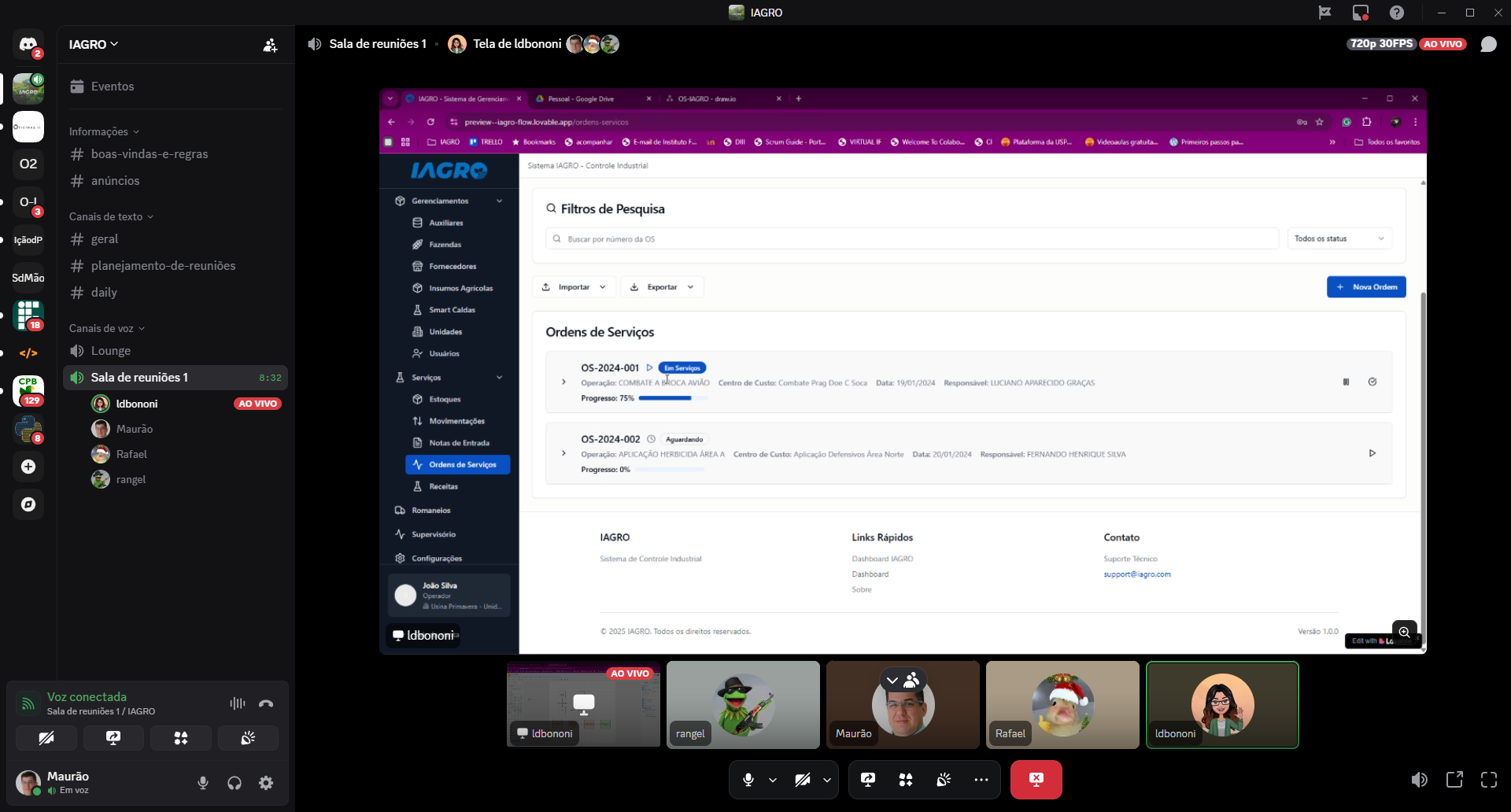Click Maurão in voice channel member list
Viewport: 1511px width, 812px height.
(x=187, y=429)
